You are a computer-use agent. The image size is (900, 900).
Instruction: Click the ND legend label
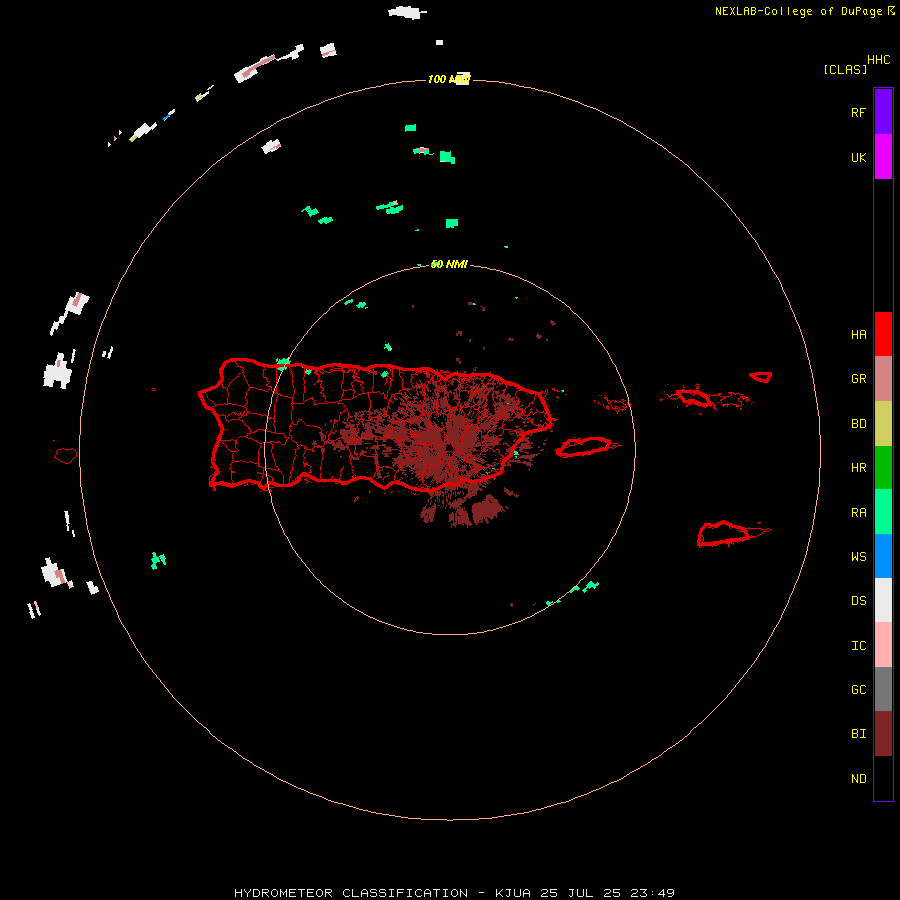[x=858, y=778]
